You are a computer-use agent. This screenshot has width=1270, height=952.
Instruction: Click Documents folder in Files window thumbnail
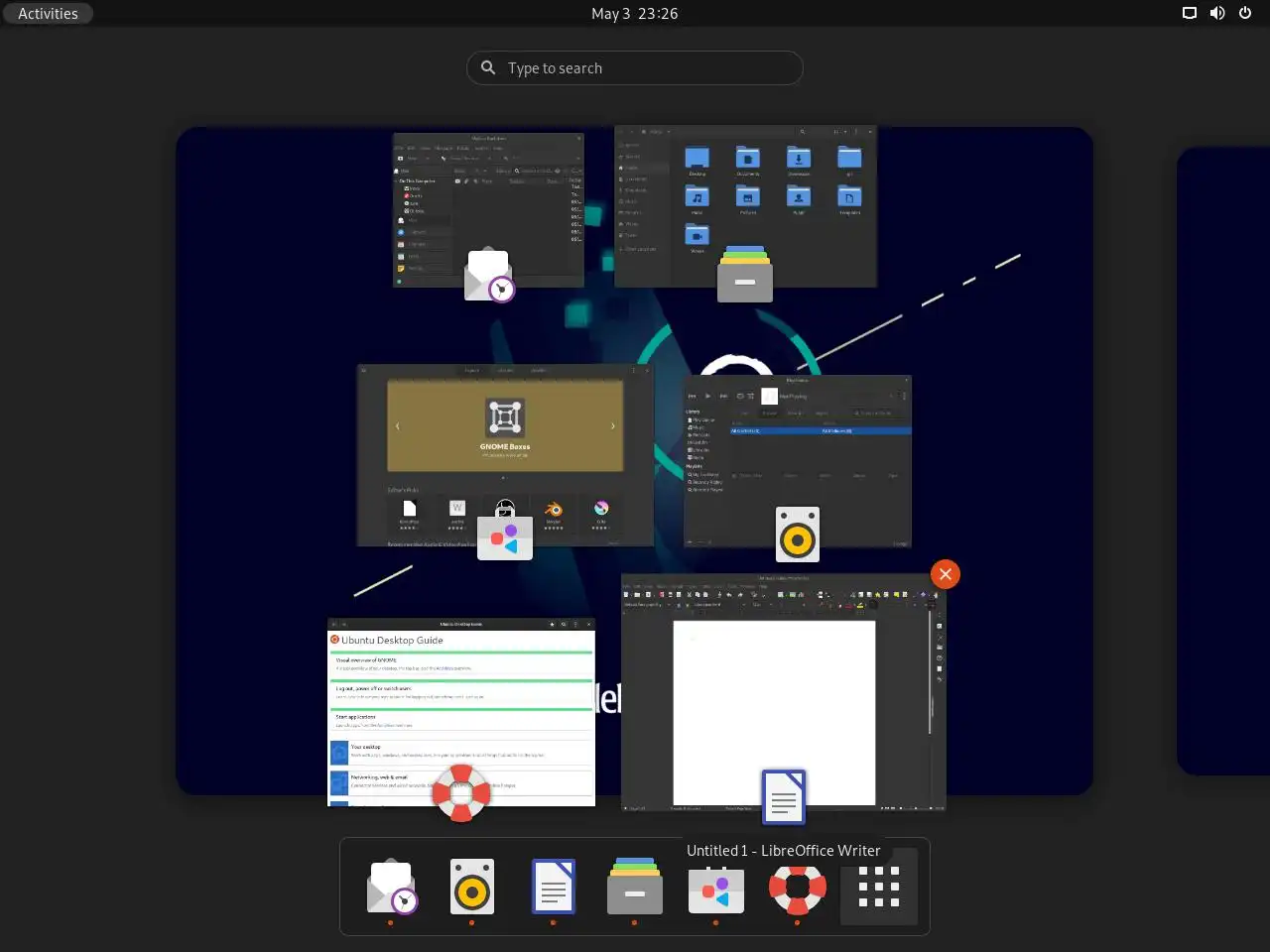[748, 161]
